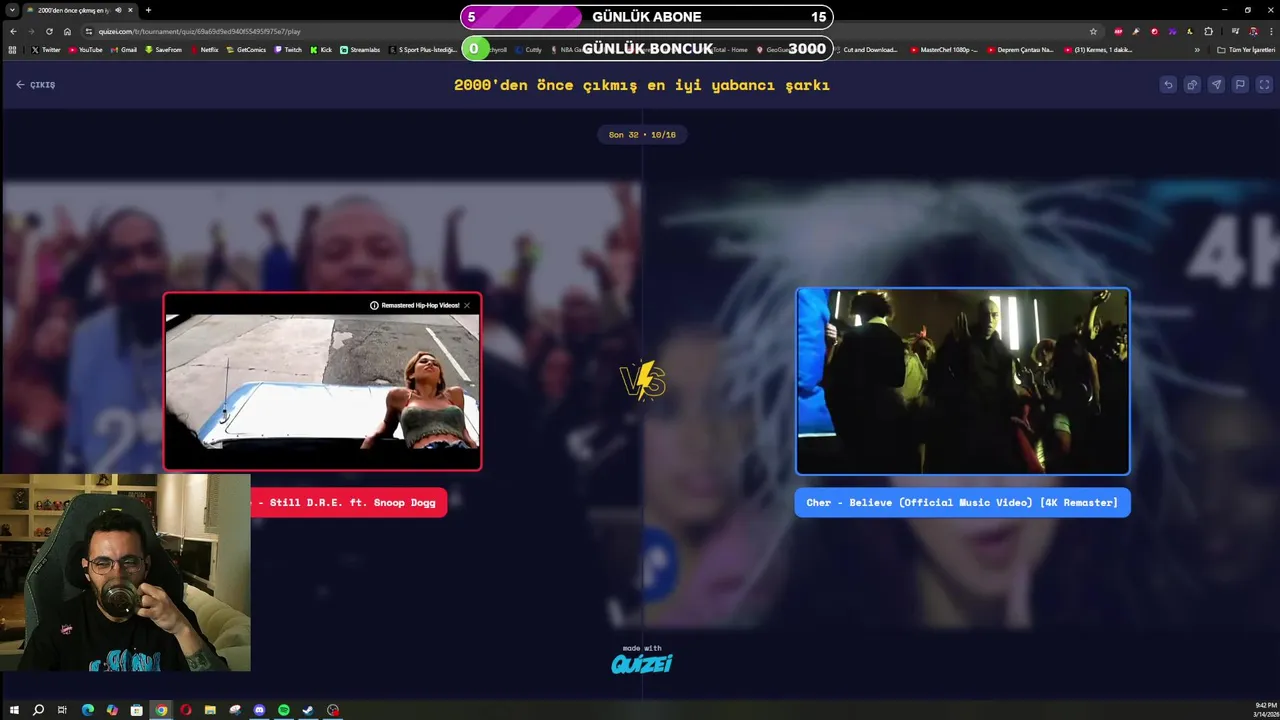Toggle fullscreen mode icon in quiz header

click(1264, 85)
